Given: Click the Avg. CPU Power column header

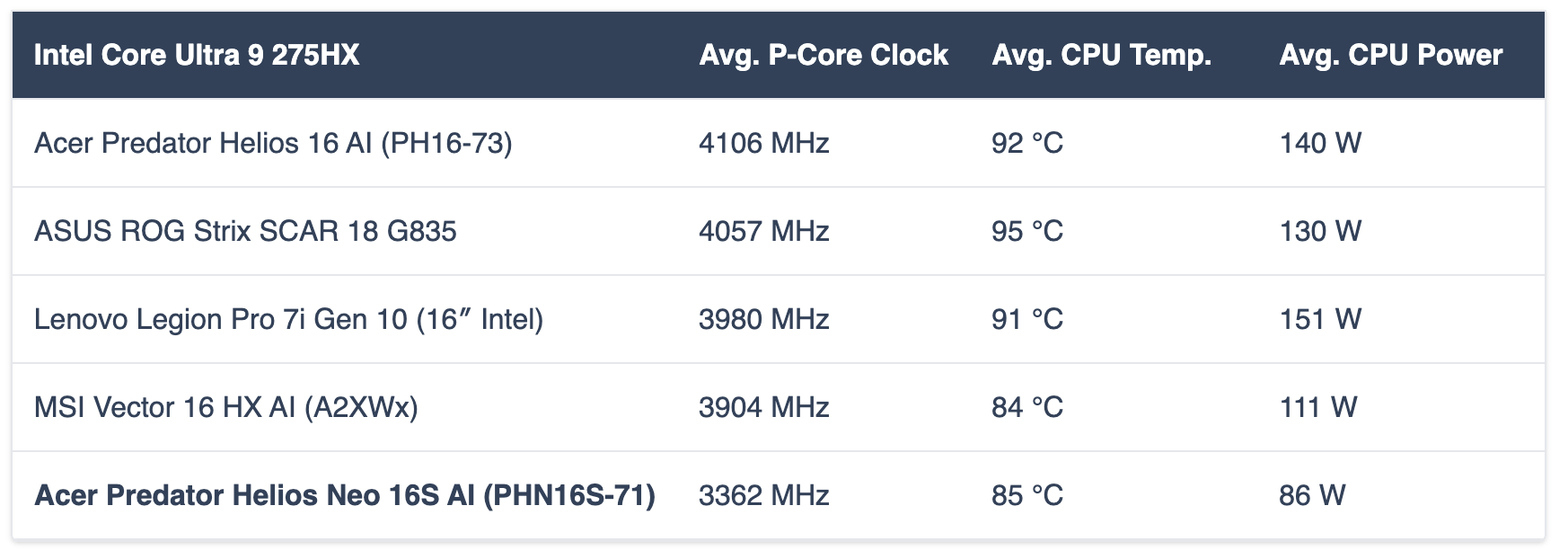Looking at the screenshot, I should click(1390, 56).
